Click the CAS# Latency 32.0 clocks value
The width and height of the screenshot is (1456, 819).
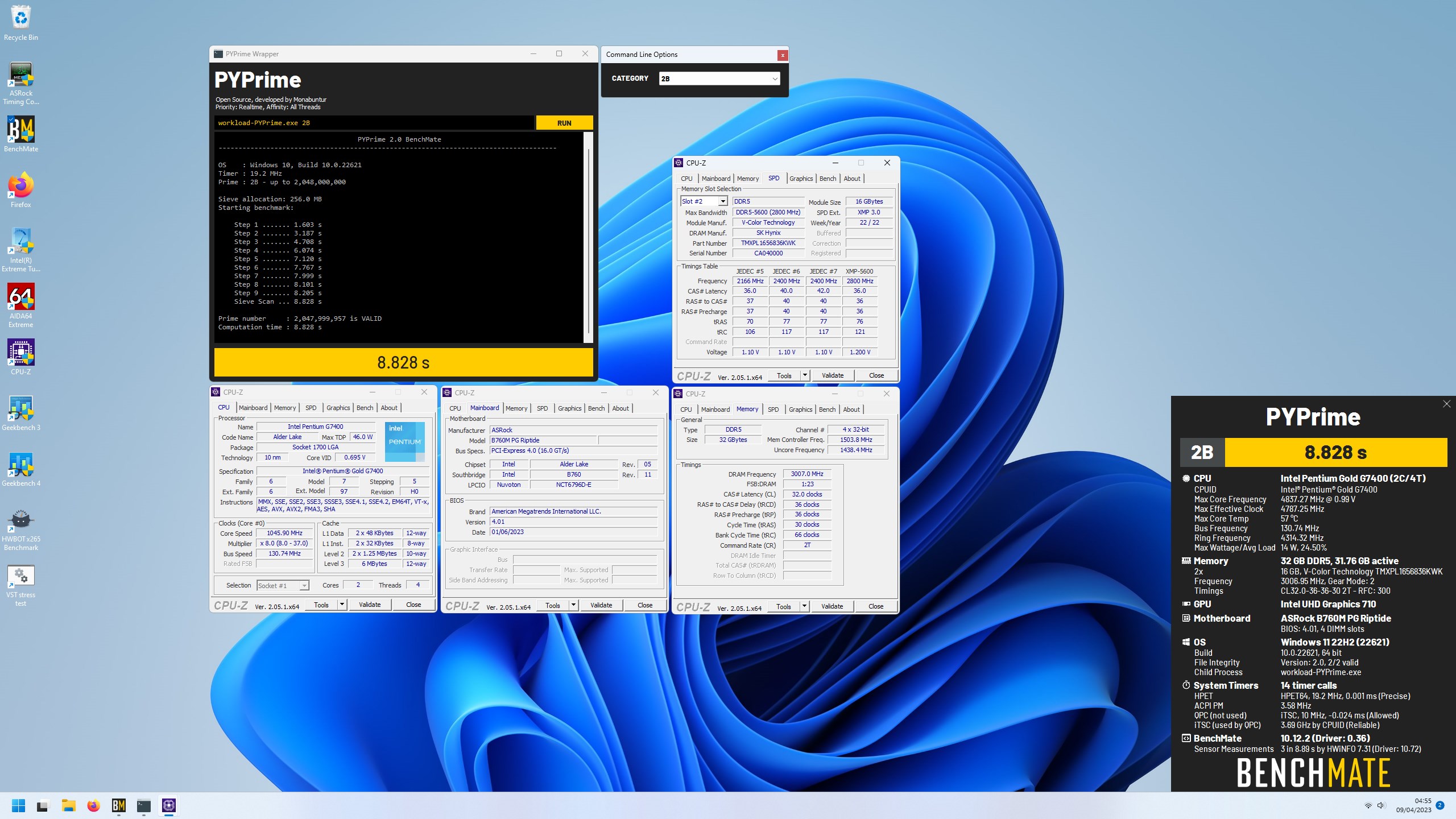tap(807, 494)
